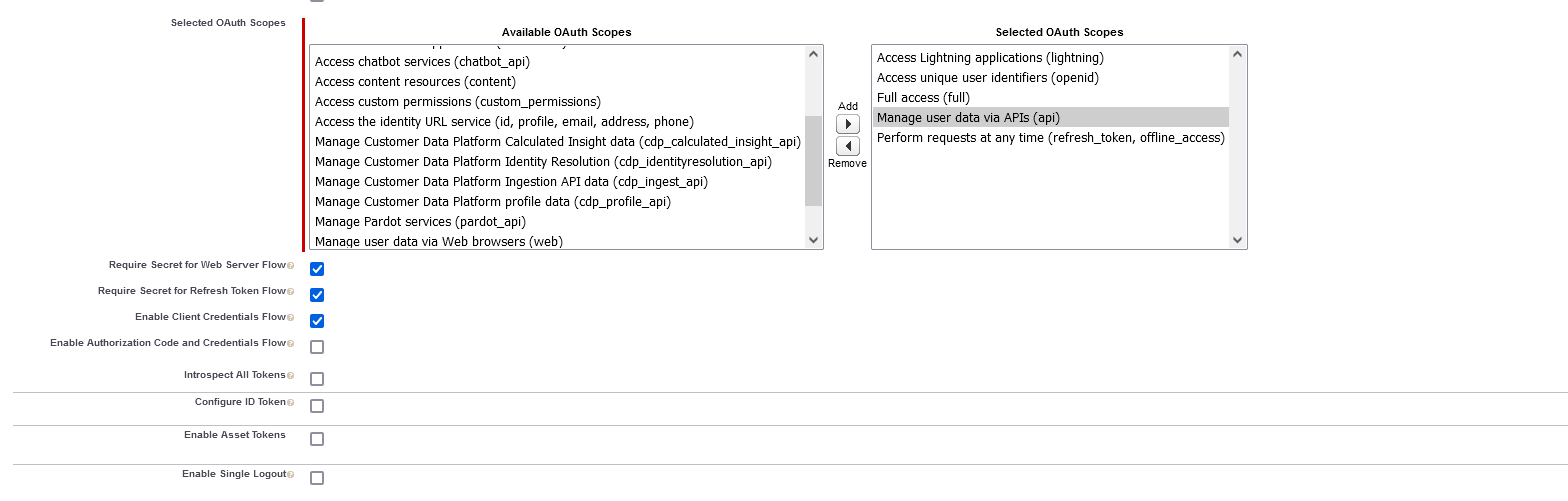
Task: Check the Enable Asset Tokens checkbox
Action: 317,439
